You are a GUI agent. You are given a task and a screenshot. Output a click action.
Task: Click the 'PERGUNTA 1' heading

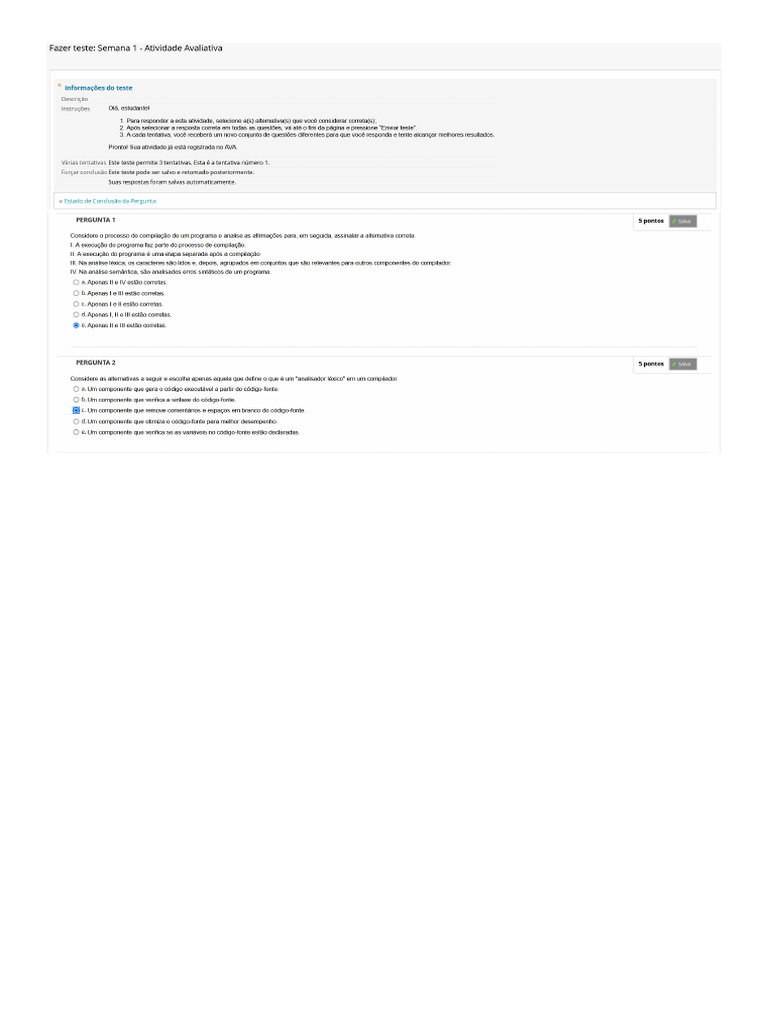pyautogui.click(x=95, y=220)
